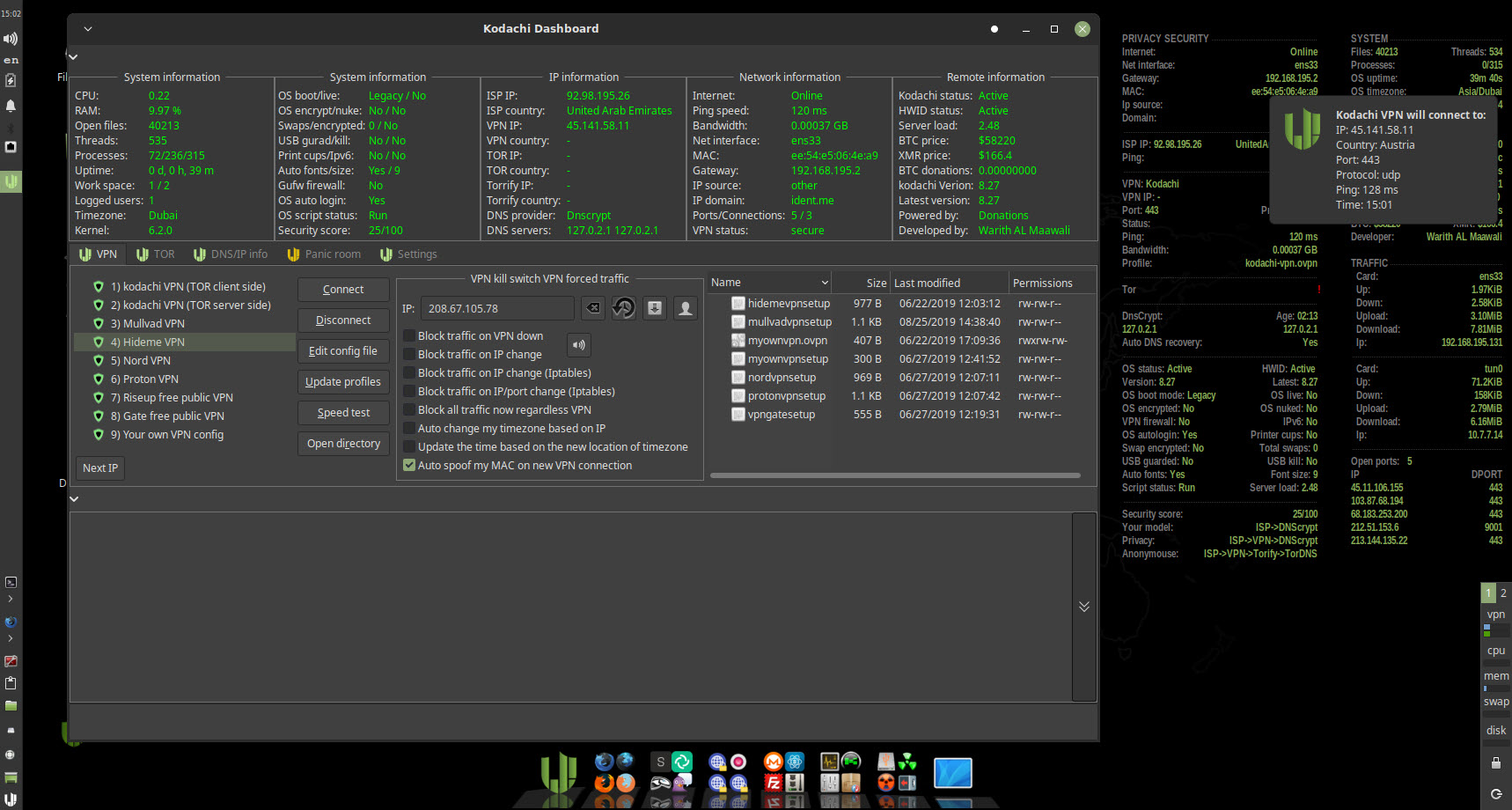
Task: Click into the kill switch IP input field
Action: click(497, 308)
